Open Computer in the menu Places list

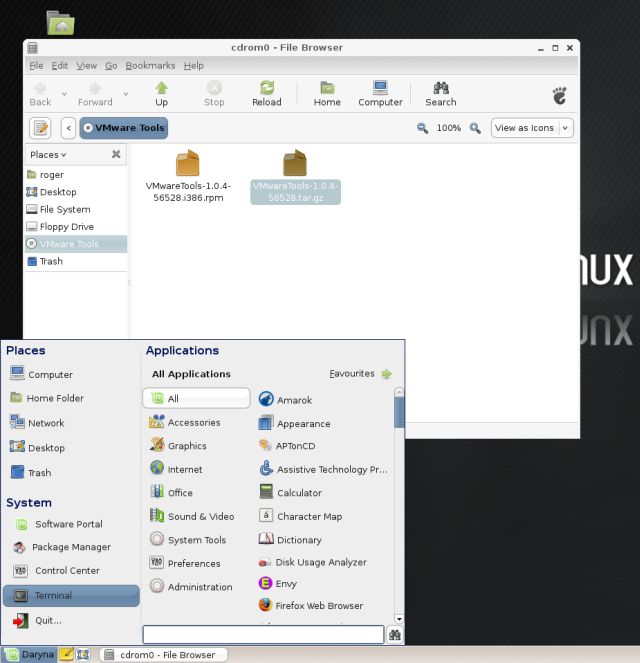[x=41, y=374]
